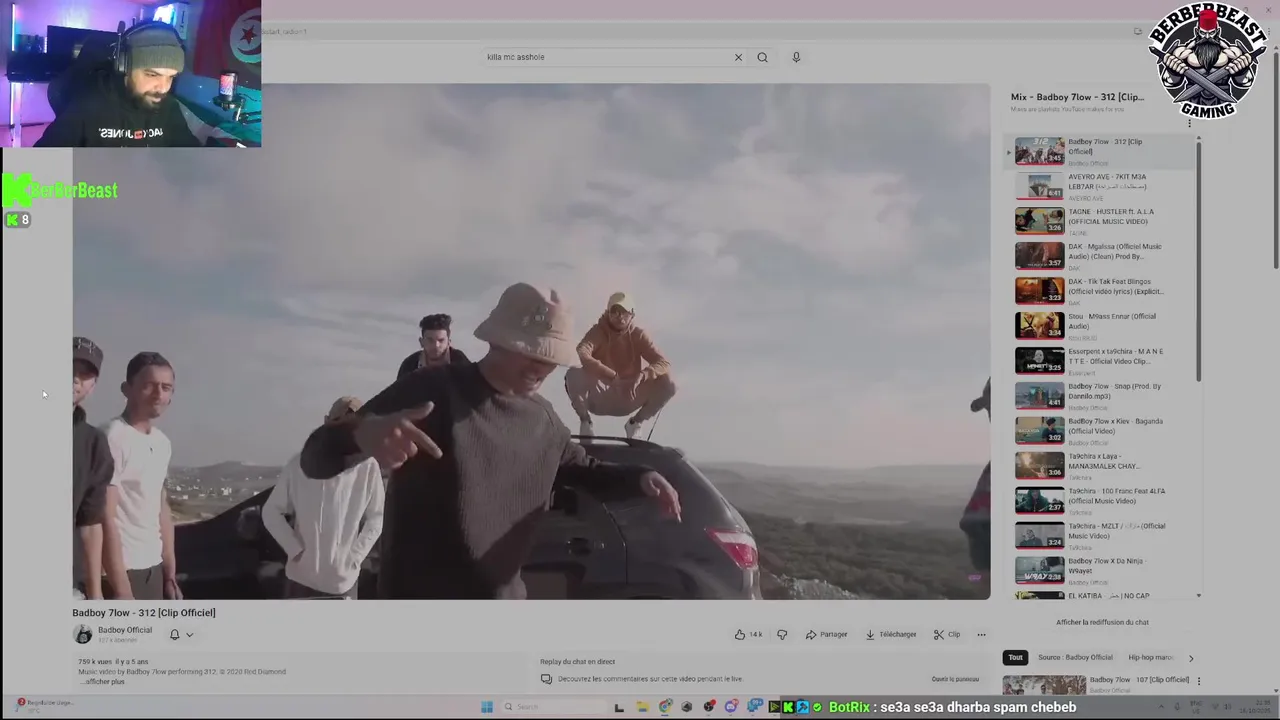The image size is (1280, 720).
Task: Dislike the video with the thumbs-down icon
Action: tap(782, 634)
